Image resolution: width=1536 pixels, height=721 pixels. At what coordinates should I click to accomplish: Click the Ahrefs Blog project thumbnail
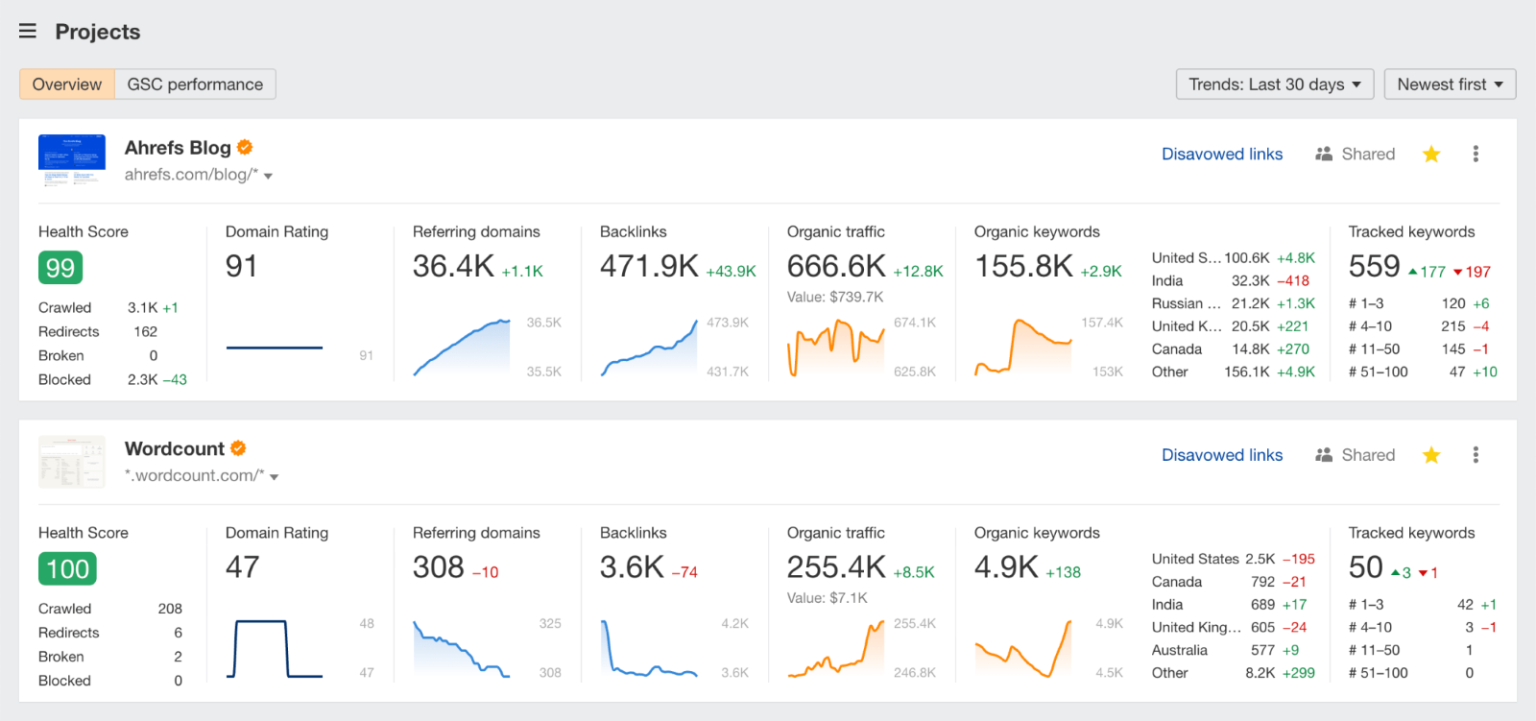[x=71, y=159]
